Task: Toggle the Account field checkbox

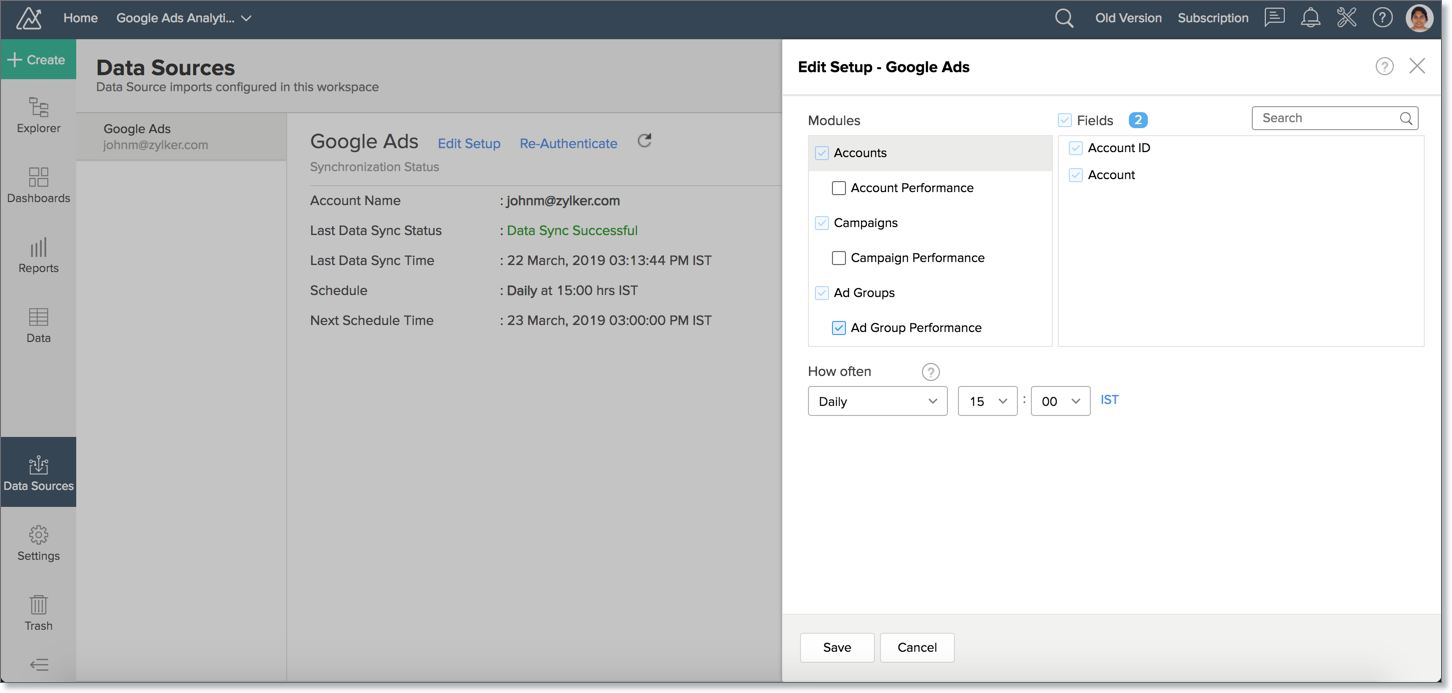Action: point(1076,175)
